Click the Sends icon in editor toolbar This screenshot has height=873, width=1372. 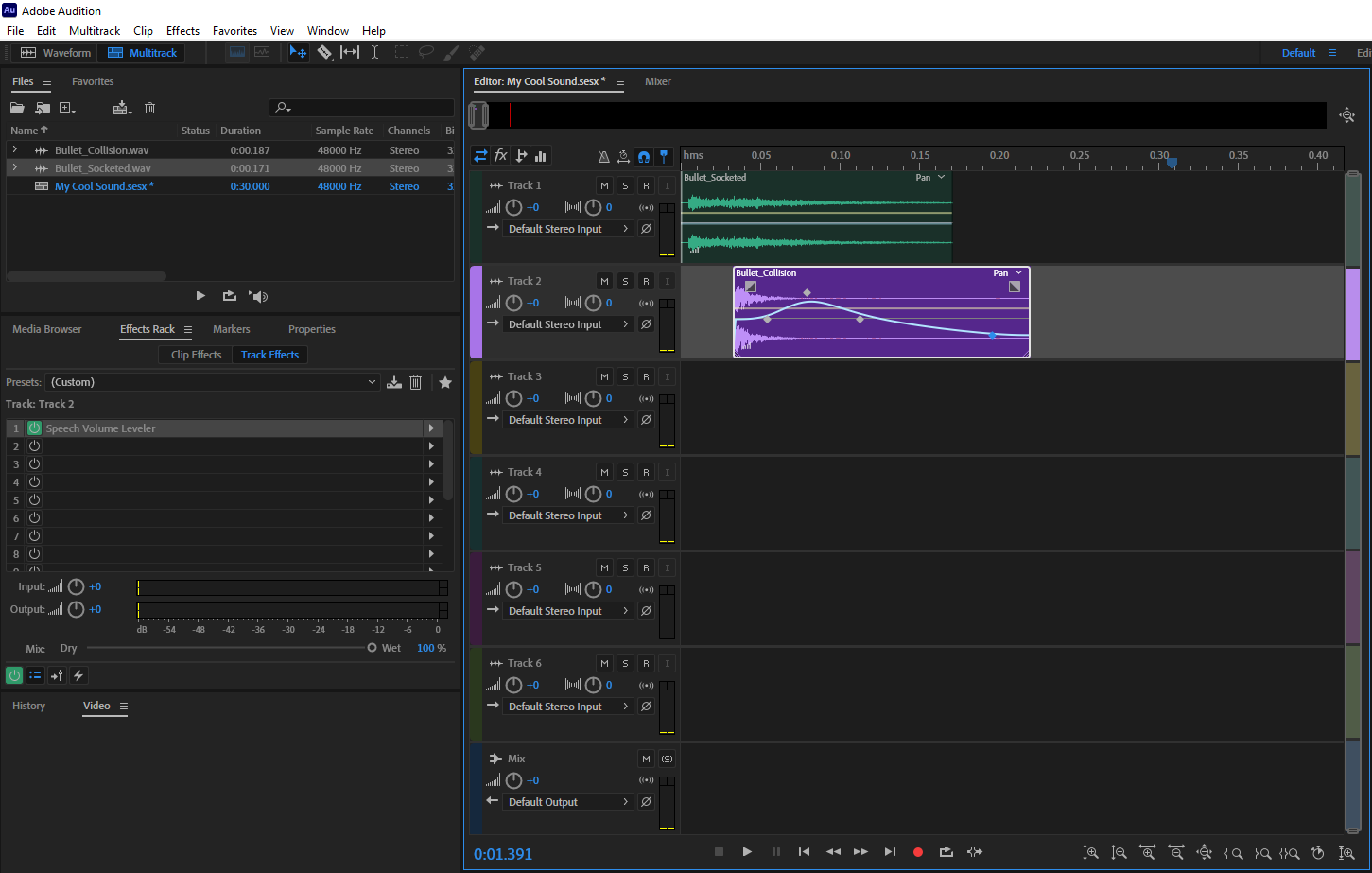click(x=521, y=156)
